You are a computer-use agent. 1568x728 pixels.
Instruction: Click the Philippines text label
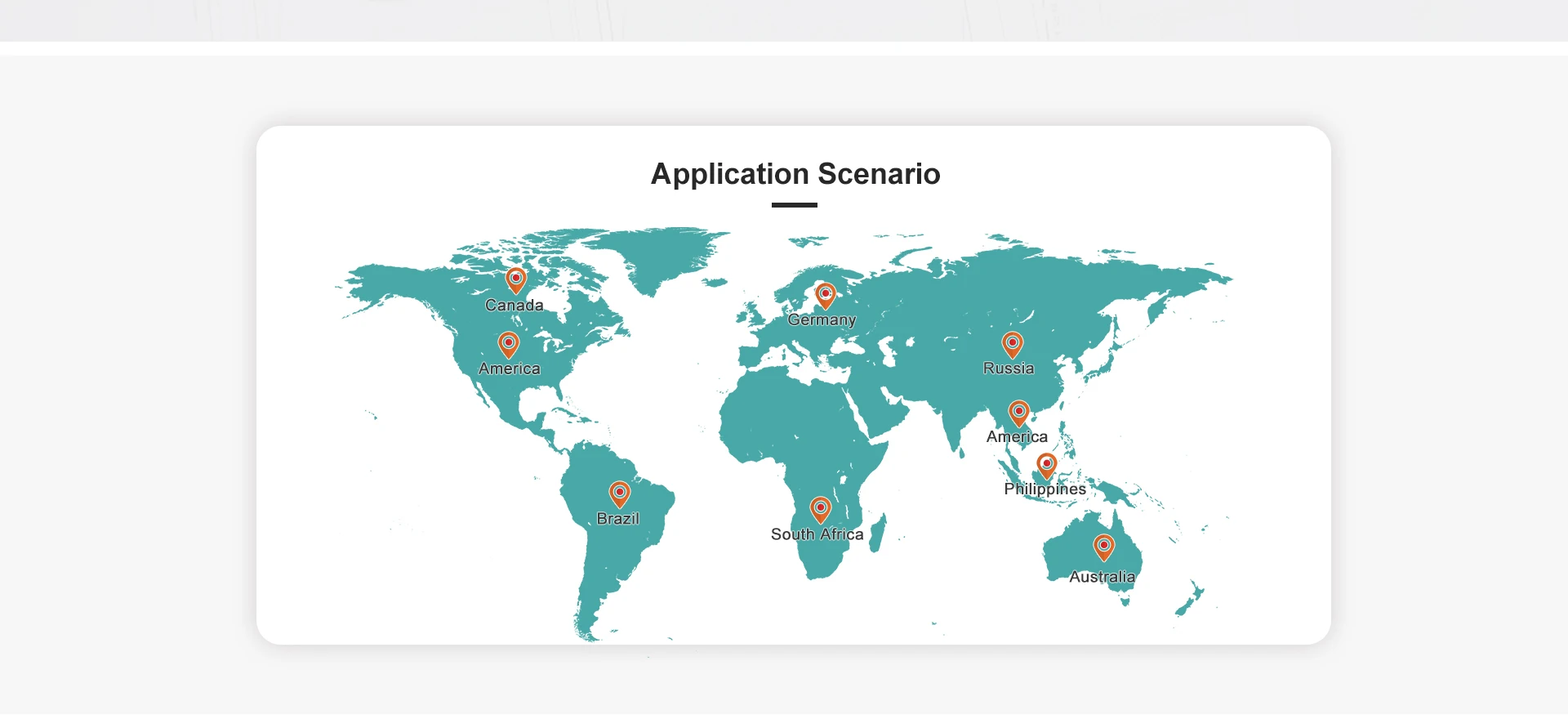click(x=1045, y=489)
